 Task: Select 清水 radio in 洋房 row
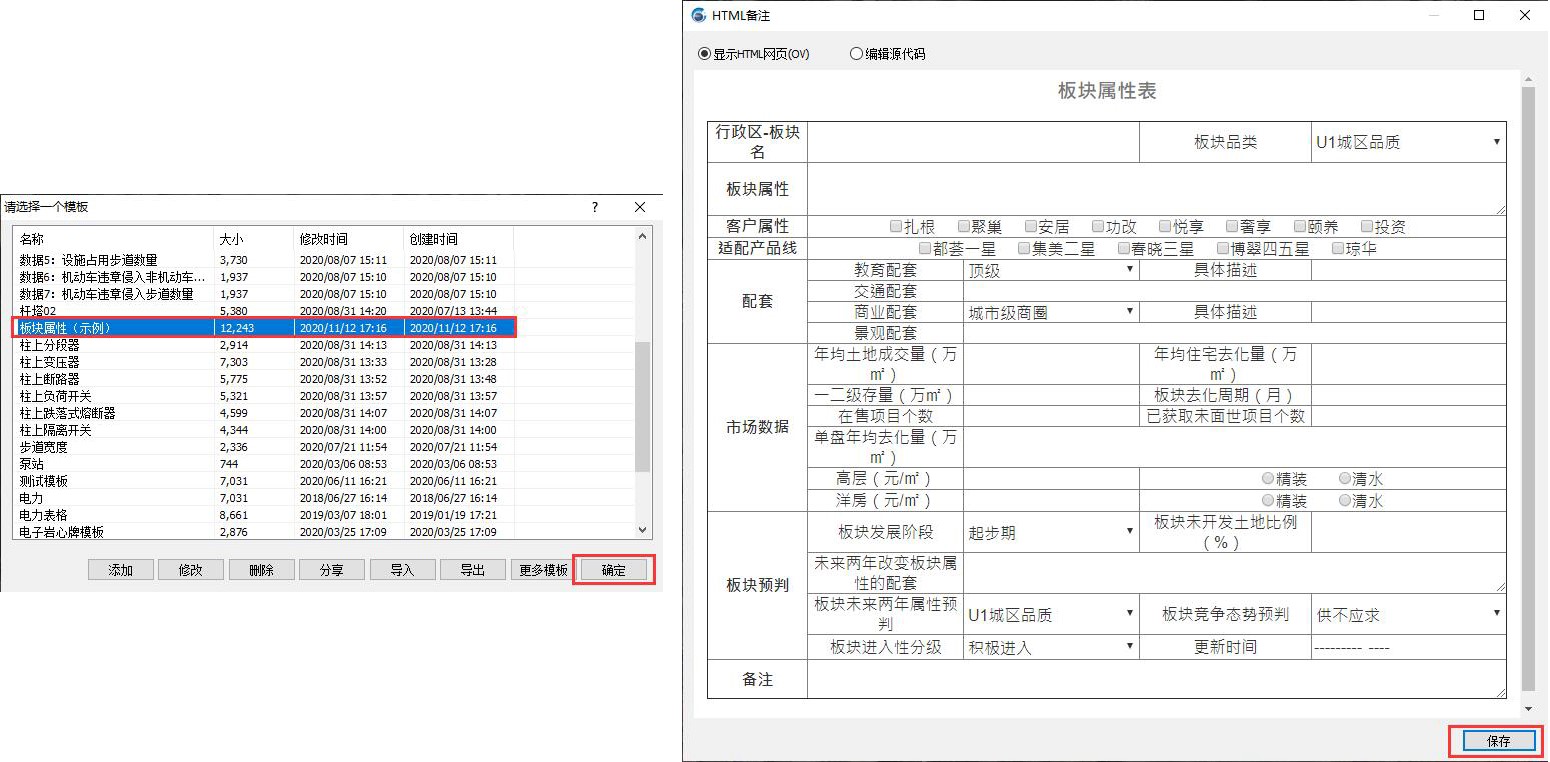click(x=1345, y=500)
